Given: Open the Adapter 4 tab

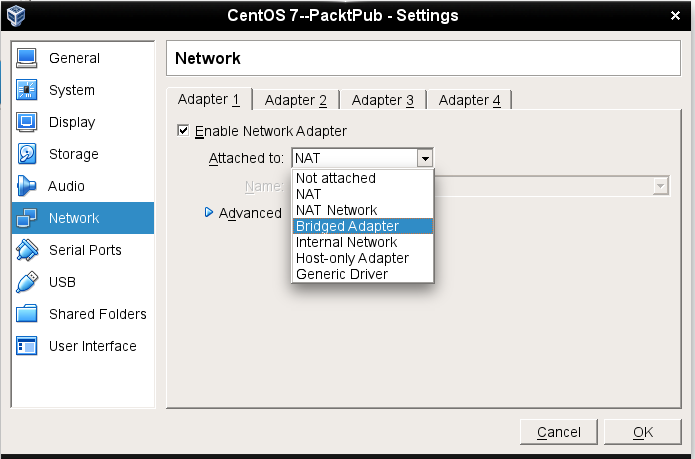Looking at the screenshot, I should tap(470, 100).
